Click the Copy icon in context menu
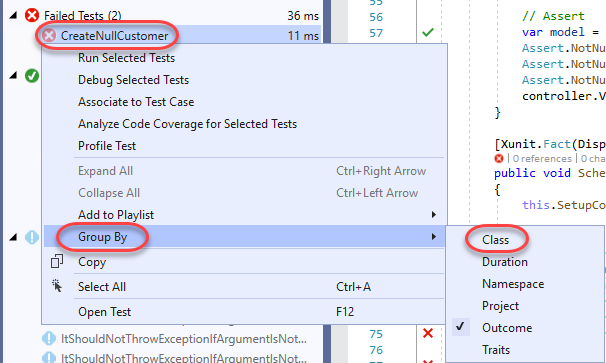Image resolution: width=606 pixels, height=363 pixels. [57, 261]
